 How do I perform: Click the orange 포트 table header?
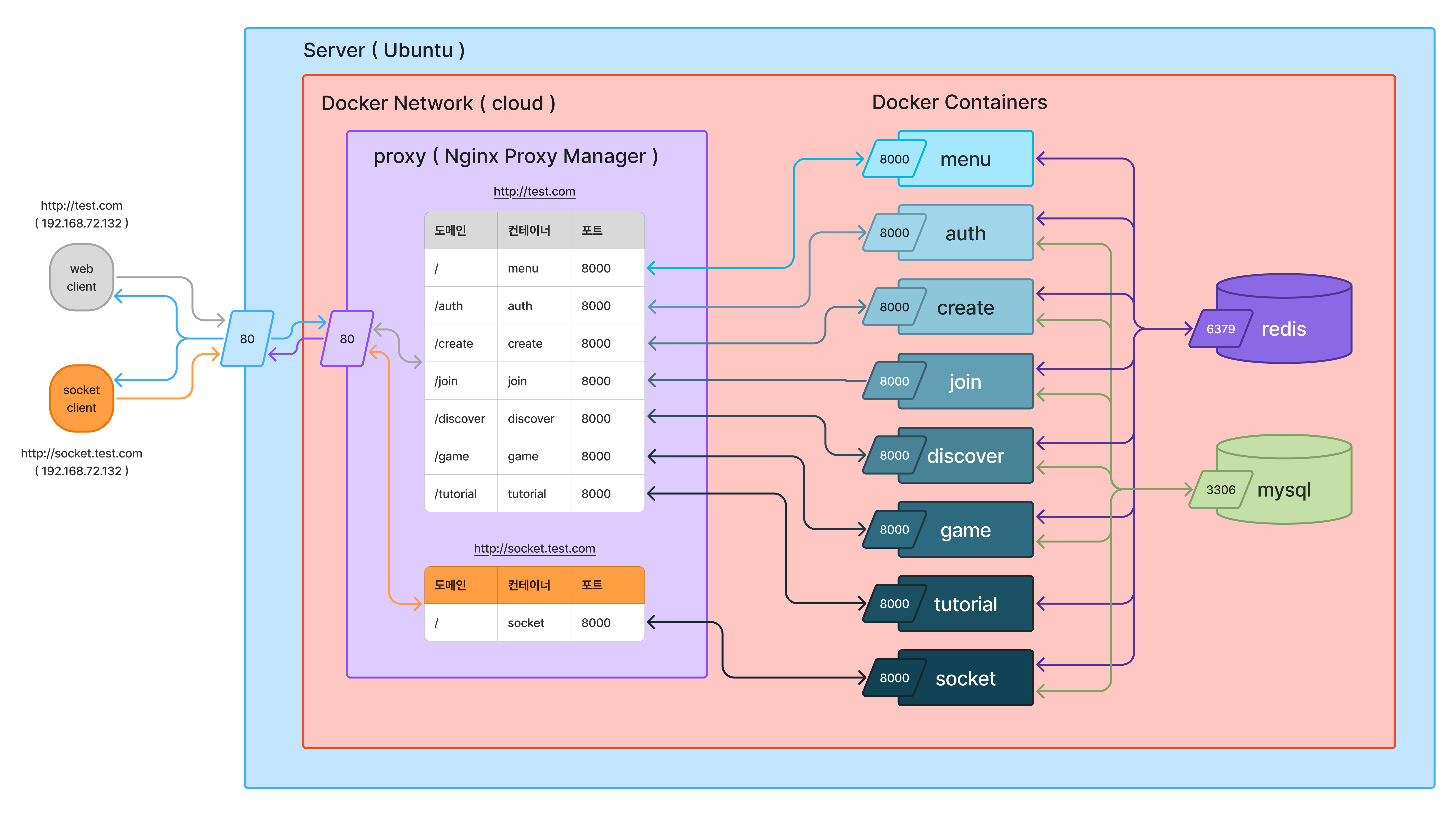click(x=608, y=585)
